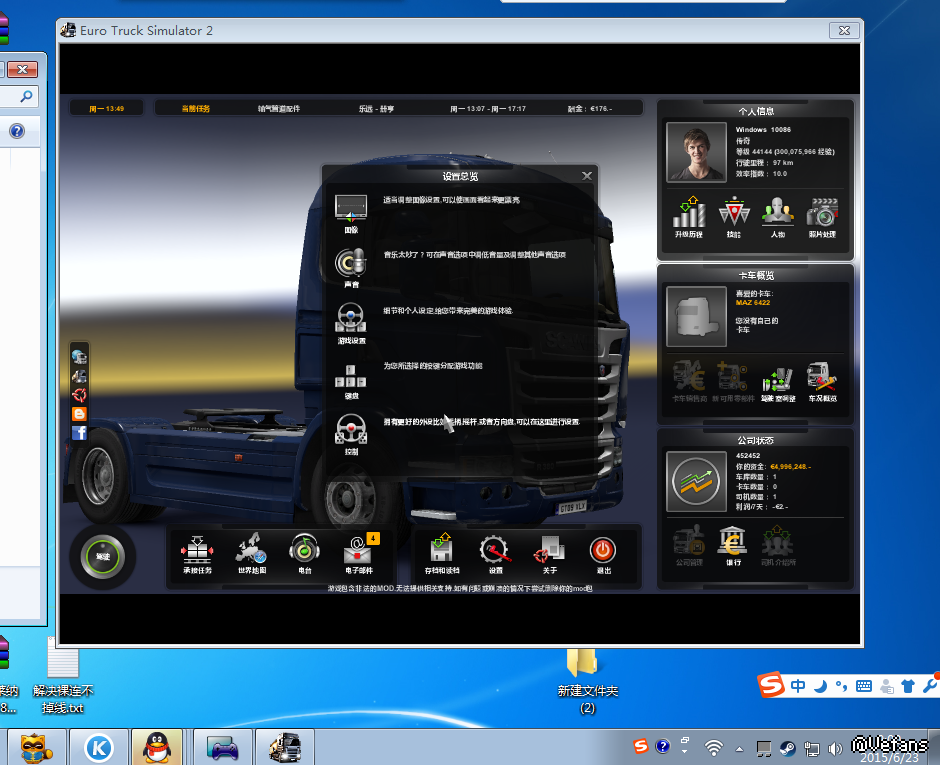Viewport: 940px width, 765px height.
Task: Open the driver recruitment agency icon
Action: coord(778,541)
